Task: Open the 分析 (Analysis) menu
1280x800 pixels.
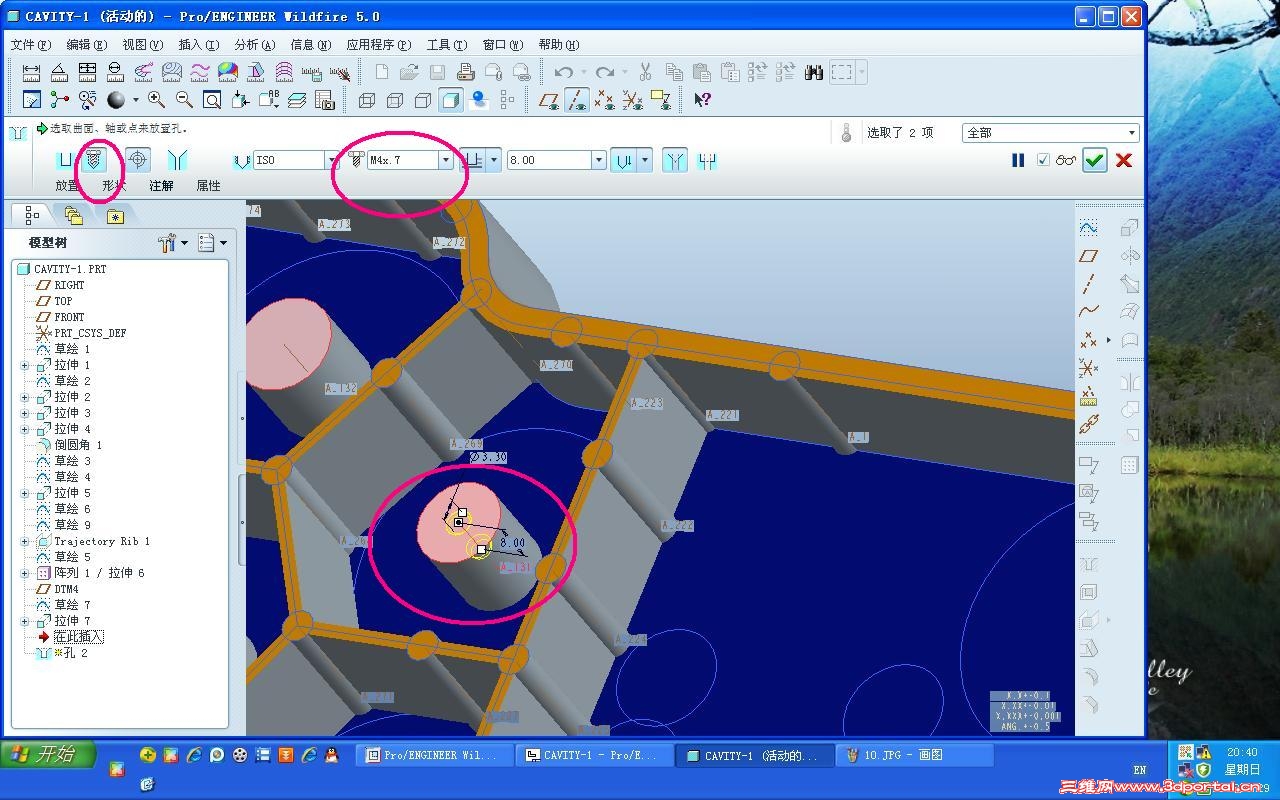Action: tap(254, 44)
